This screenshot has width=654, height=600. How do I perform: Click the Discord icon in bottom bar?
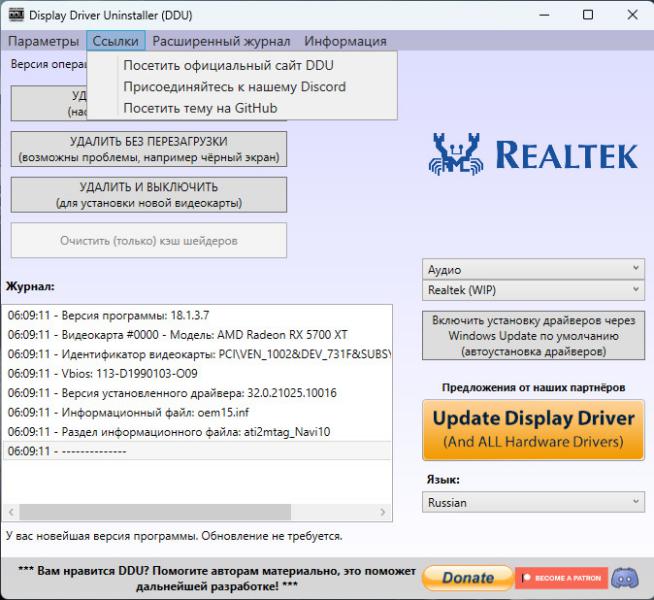coord(625,577)
